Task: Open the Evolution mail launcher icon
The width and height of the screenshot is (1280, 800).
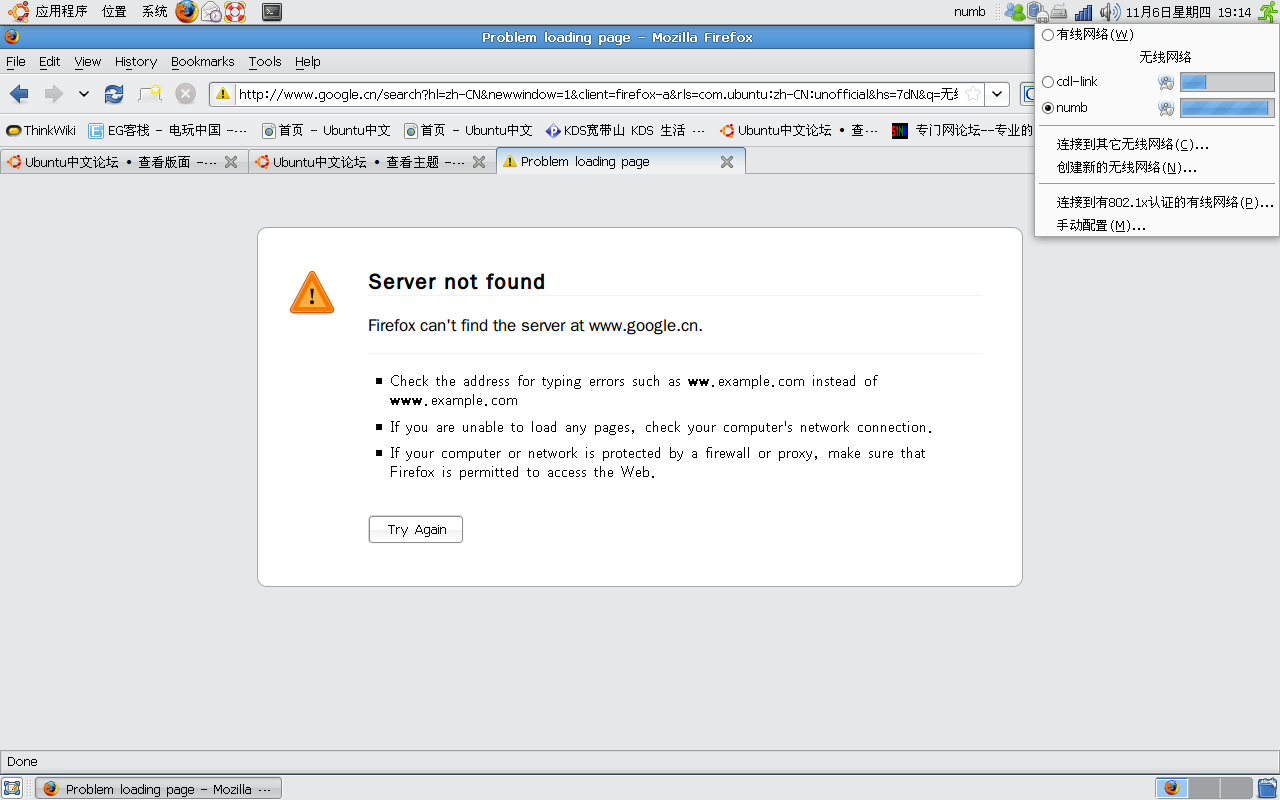Action: [211, 12]
